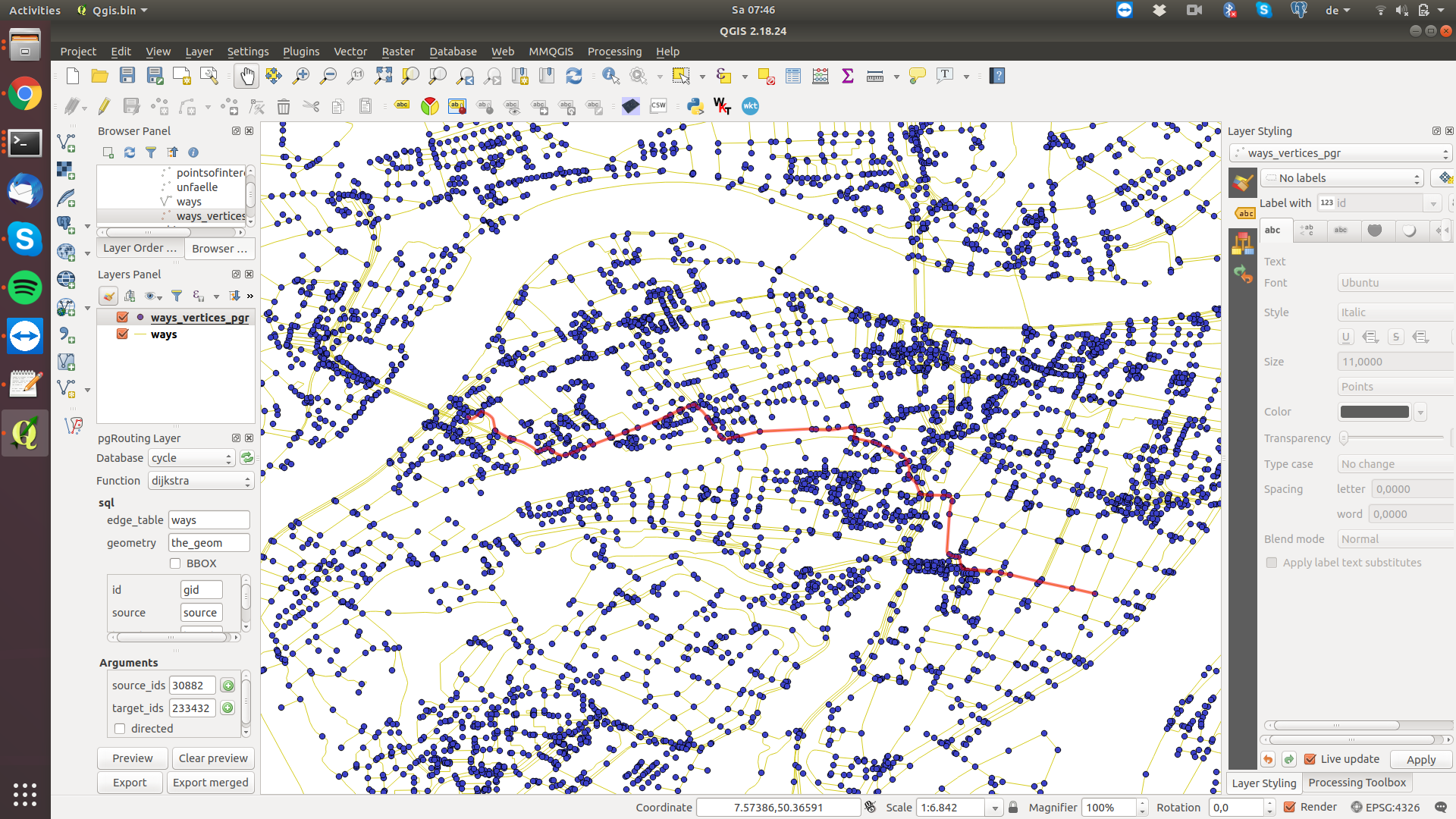Image resolution: width=1456 pixels, height=819 pixels.
Task: Click the Add WMS/WMTS Layer globe icon
Action: pyautogui.click(x=67, y=279)
